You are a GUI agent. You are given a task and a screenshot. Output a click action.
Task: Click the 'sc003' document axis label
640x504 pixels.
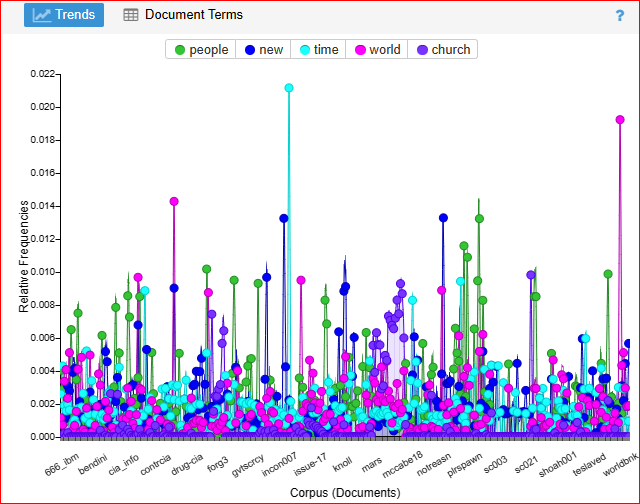coord(496,464)
